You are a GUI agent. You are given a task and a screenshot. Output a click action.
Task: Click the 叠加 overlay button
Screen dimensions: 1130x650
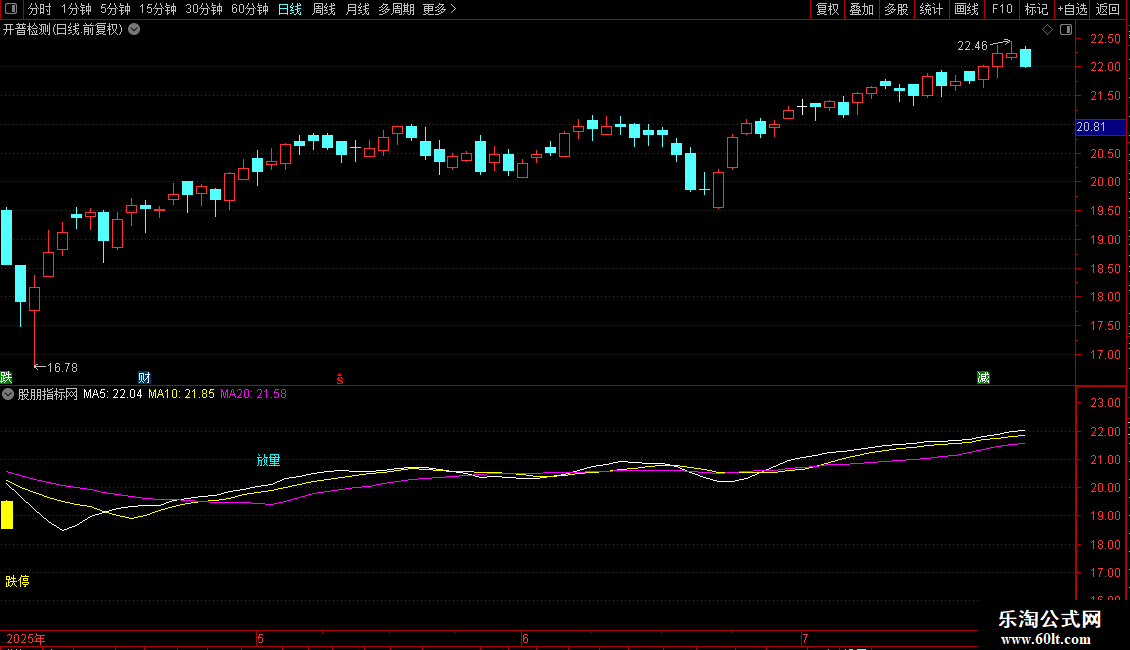coord(861,9)
